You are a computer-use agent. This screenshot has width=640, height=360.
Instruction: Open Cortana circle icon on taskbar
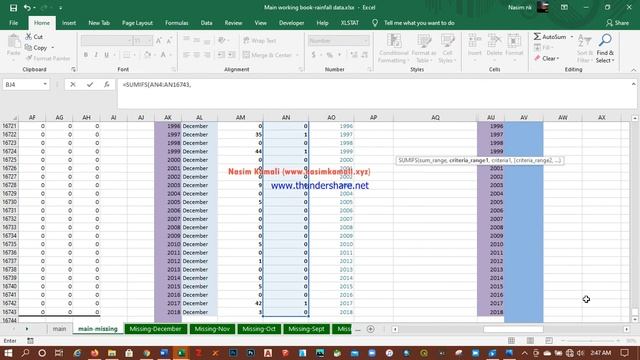click(x=42, y=353)
